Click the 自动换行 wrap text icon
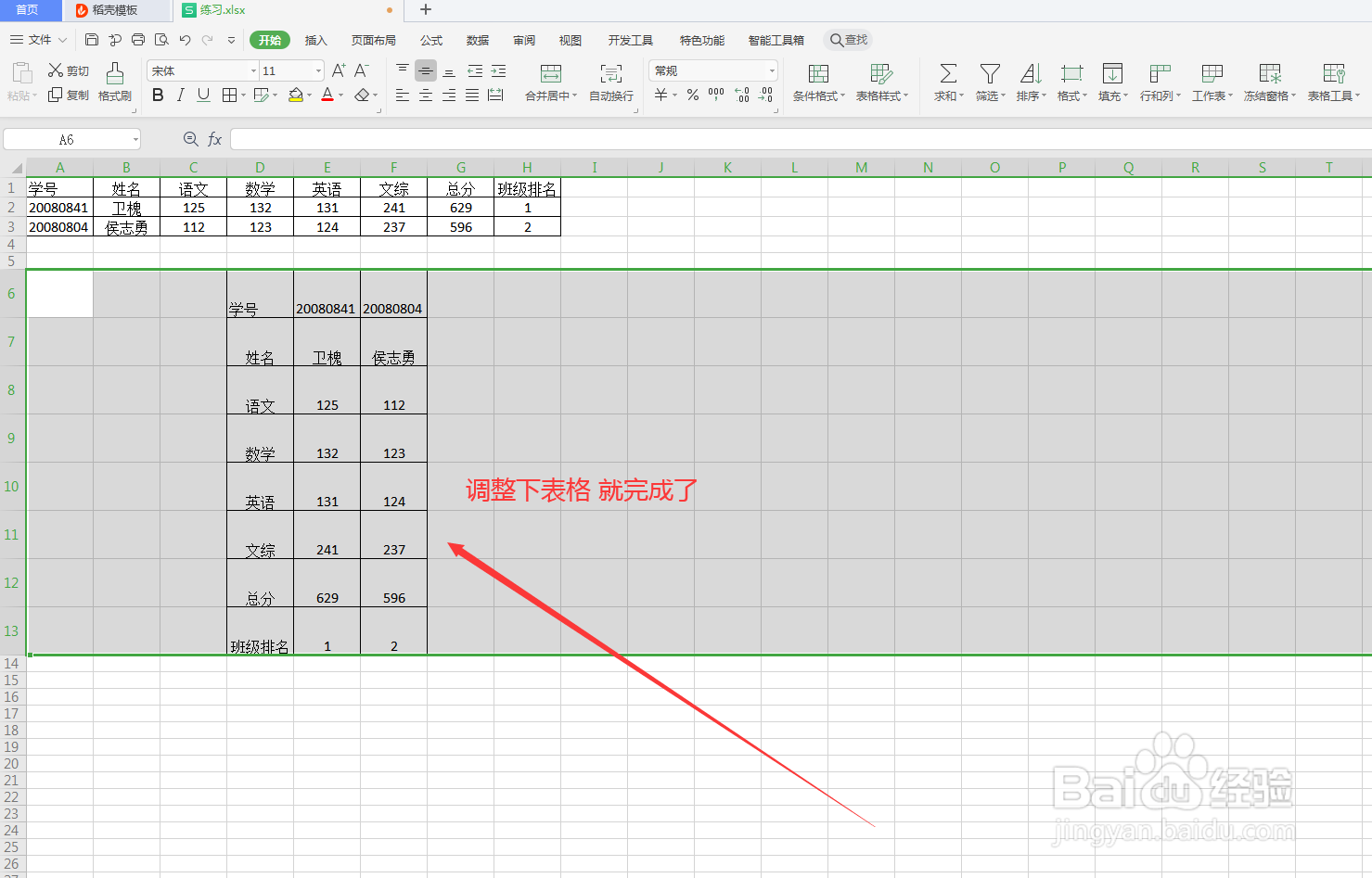The image size is (1372, 878). point(611,74)
